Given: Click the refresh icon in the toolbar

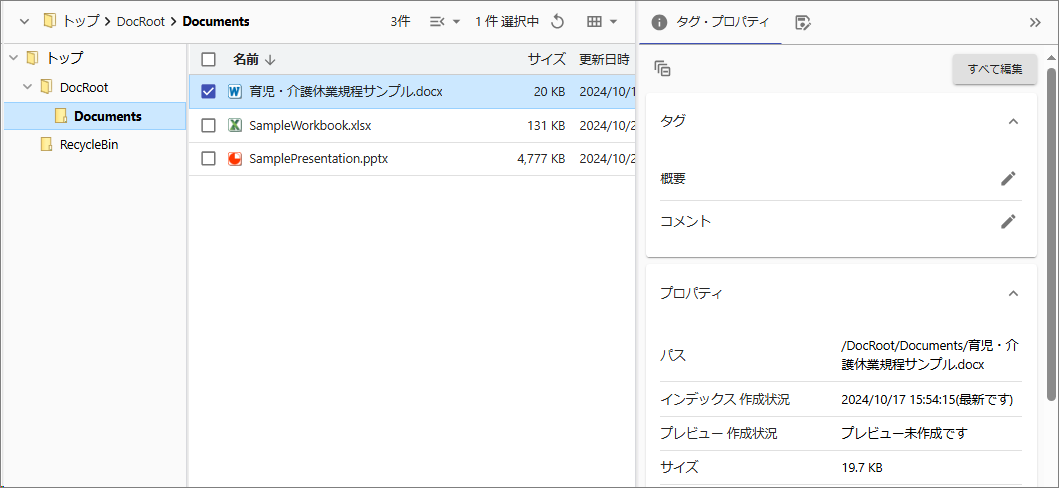Looking at the screenshot, I should (558, 21).
